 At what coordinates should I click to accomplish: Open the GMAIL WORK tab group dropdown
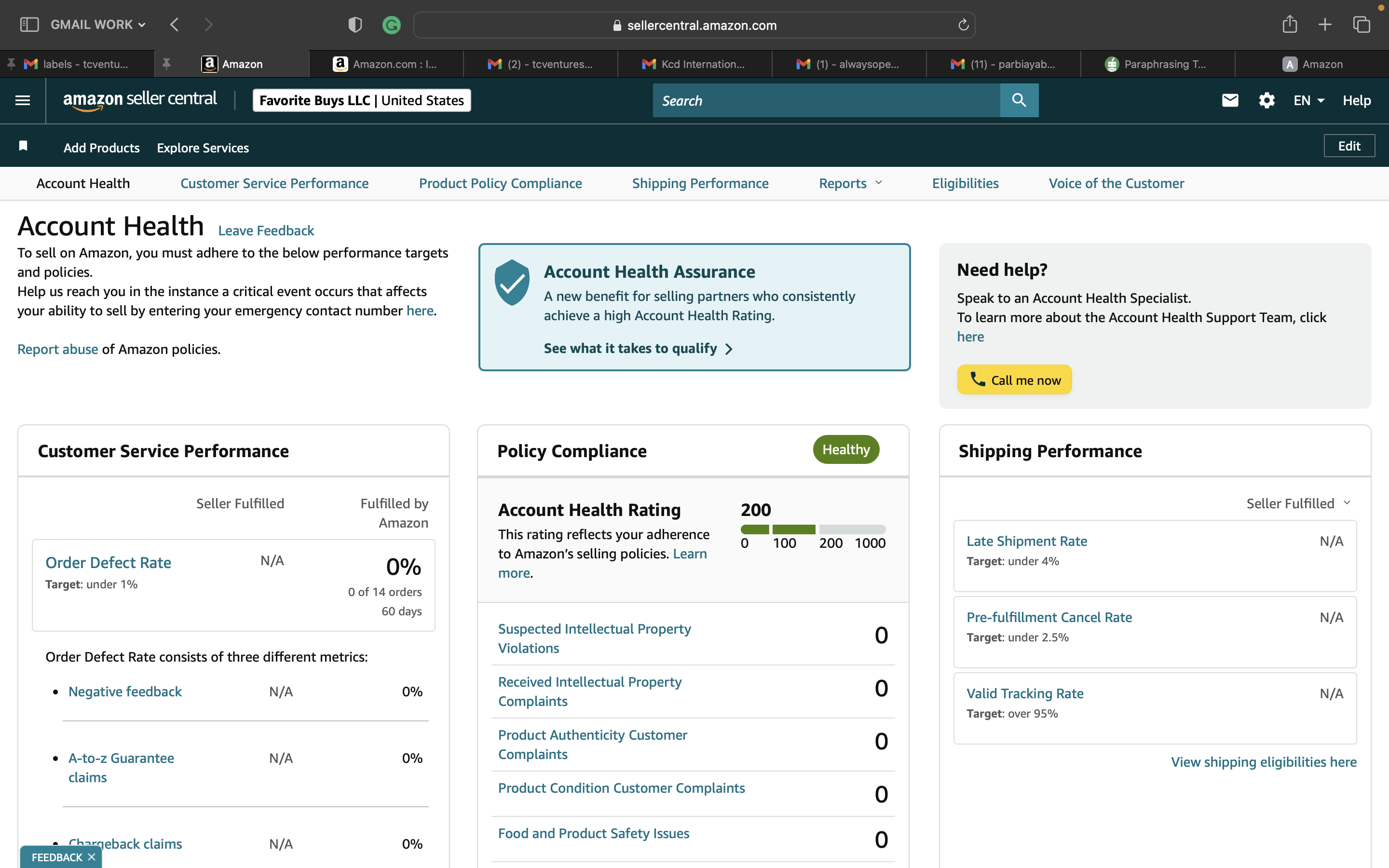tap(98, 25)
